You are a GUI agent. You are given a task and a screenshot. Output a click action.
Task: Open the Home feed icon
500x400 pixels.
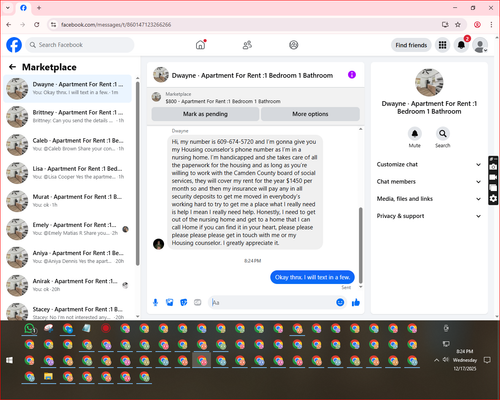(200, 45)
